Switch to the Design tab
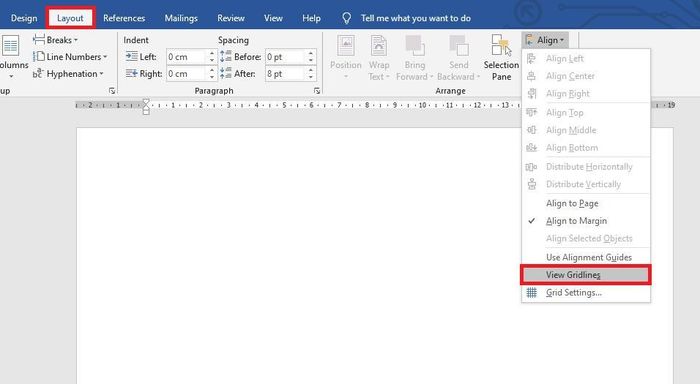Viewport: 700px width, 384px height. click(24, 18)
